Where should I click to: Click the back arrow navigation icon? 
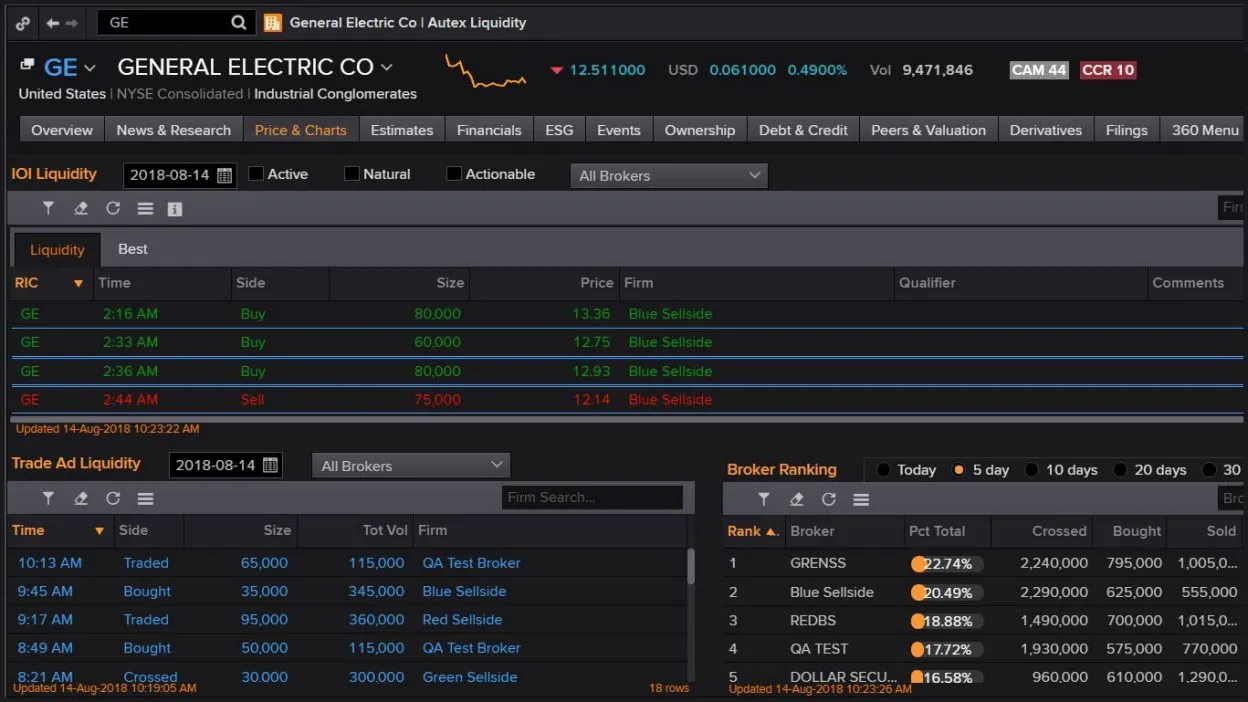point(53,22)
